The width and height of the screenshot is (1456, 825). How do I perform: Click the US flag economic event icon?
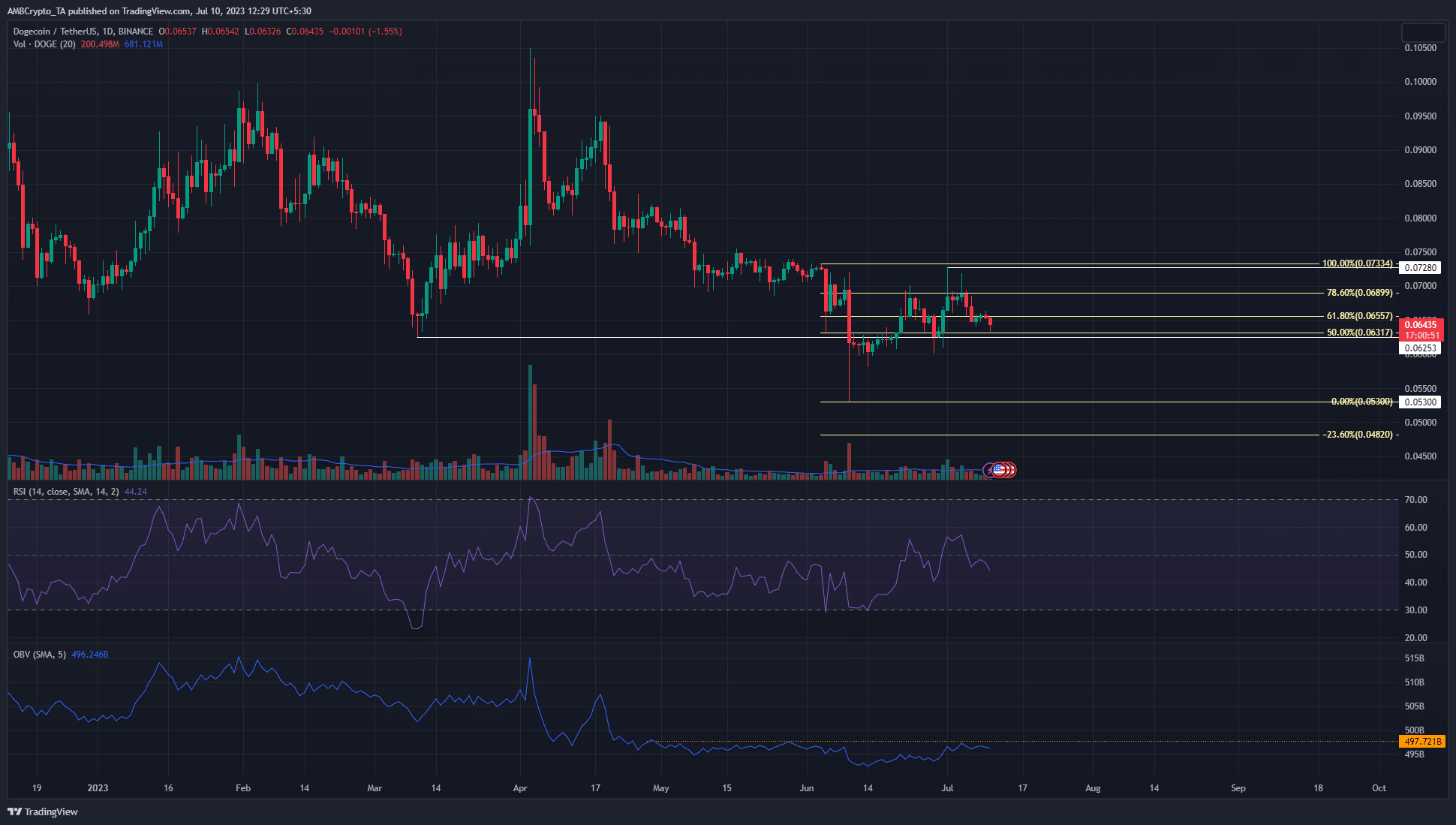click(998, 470)
